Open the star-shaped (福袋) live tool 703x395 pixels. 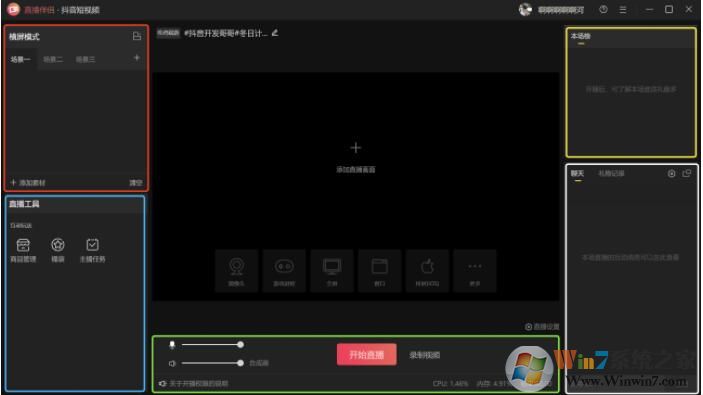coord(58,250)
